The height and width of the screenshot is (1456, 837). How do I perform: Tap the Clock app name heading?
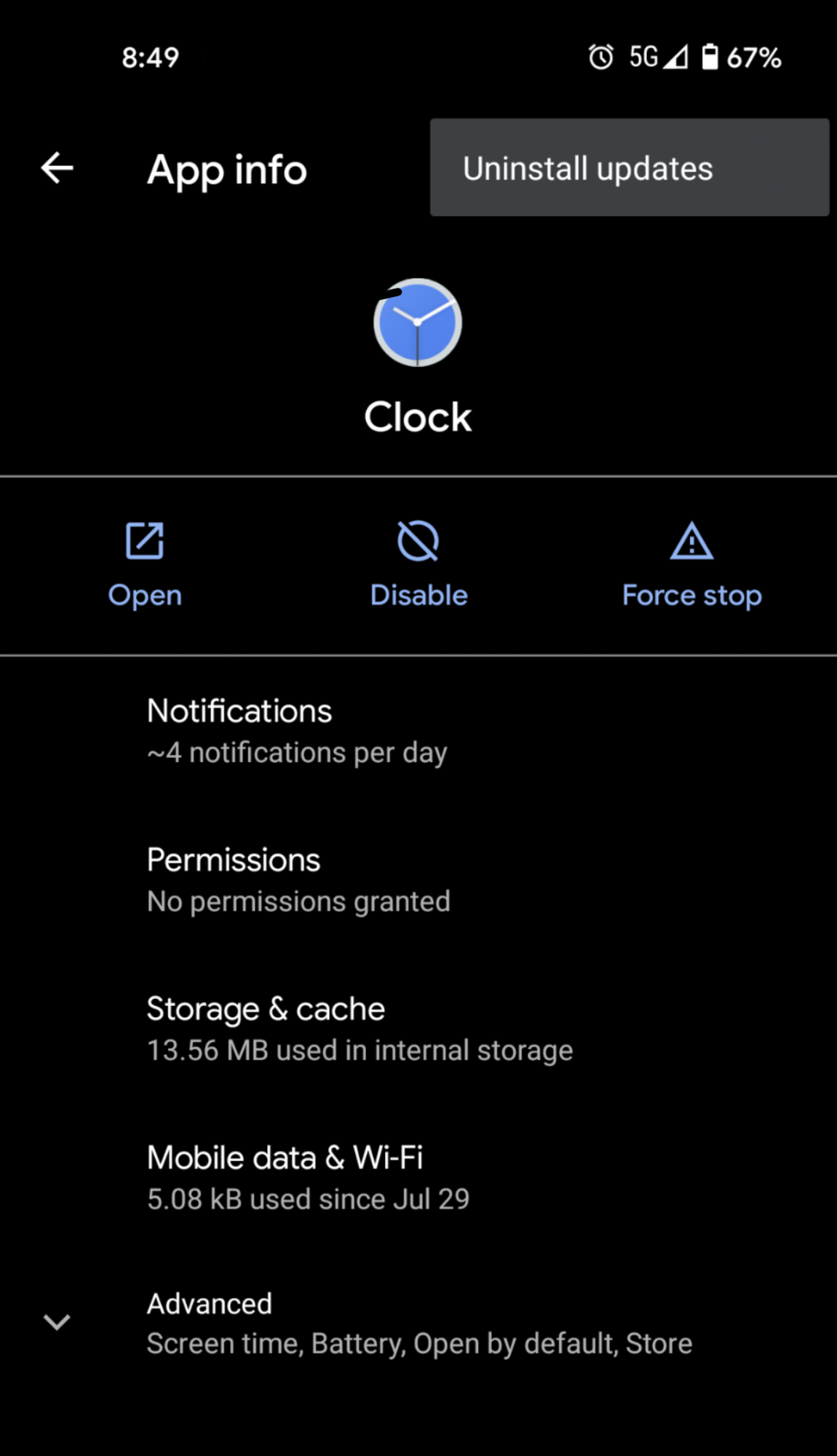[418, 417]
